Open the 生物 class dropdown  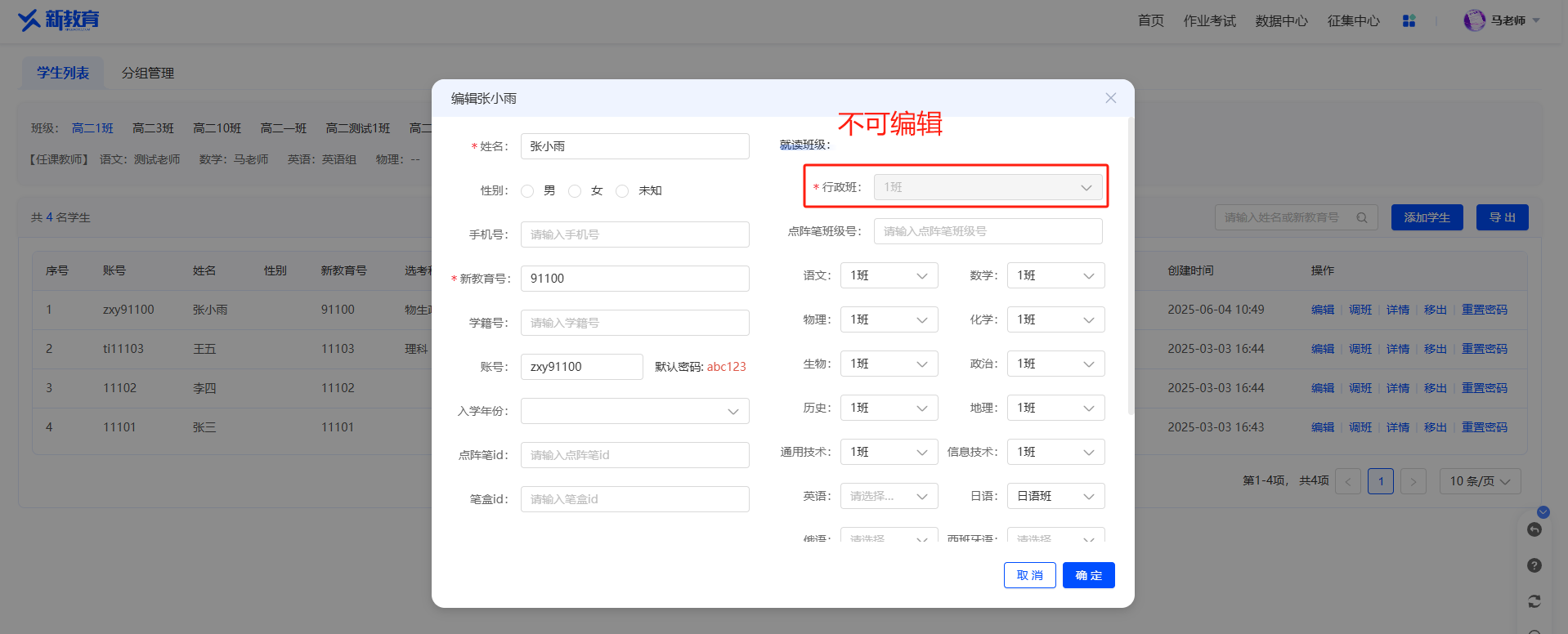889,364
